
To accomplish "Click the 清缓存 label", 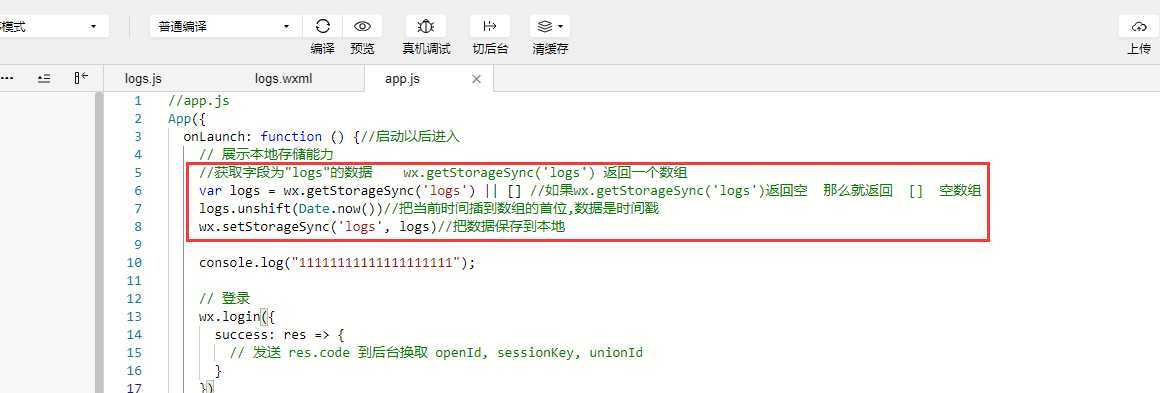I will pos(550,49).
